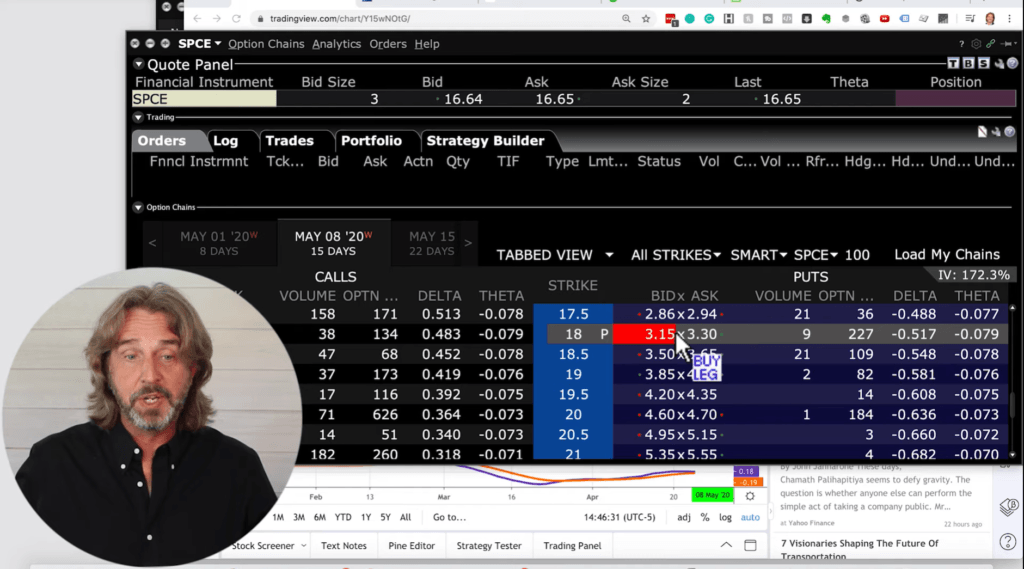Toggle percent scale on TradingView chart

[x=705, y=517]
